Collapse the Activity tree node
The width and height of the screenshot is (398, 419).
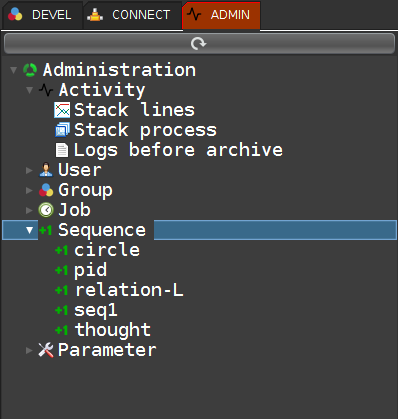pos(29,90)
